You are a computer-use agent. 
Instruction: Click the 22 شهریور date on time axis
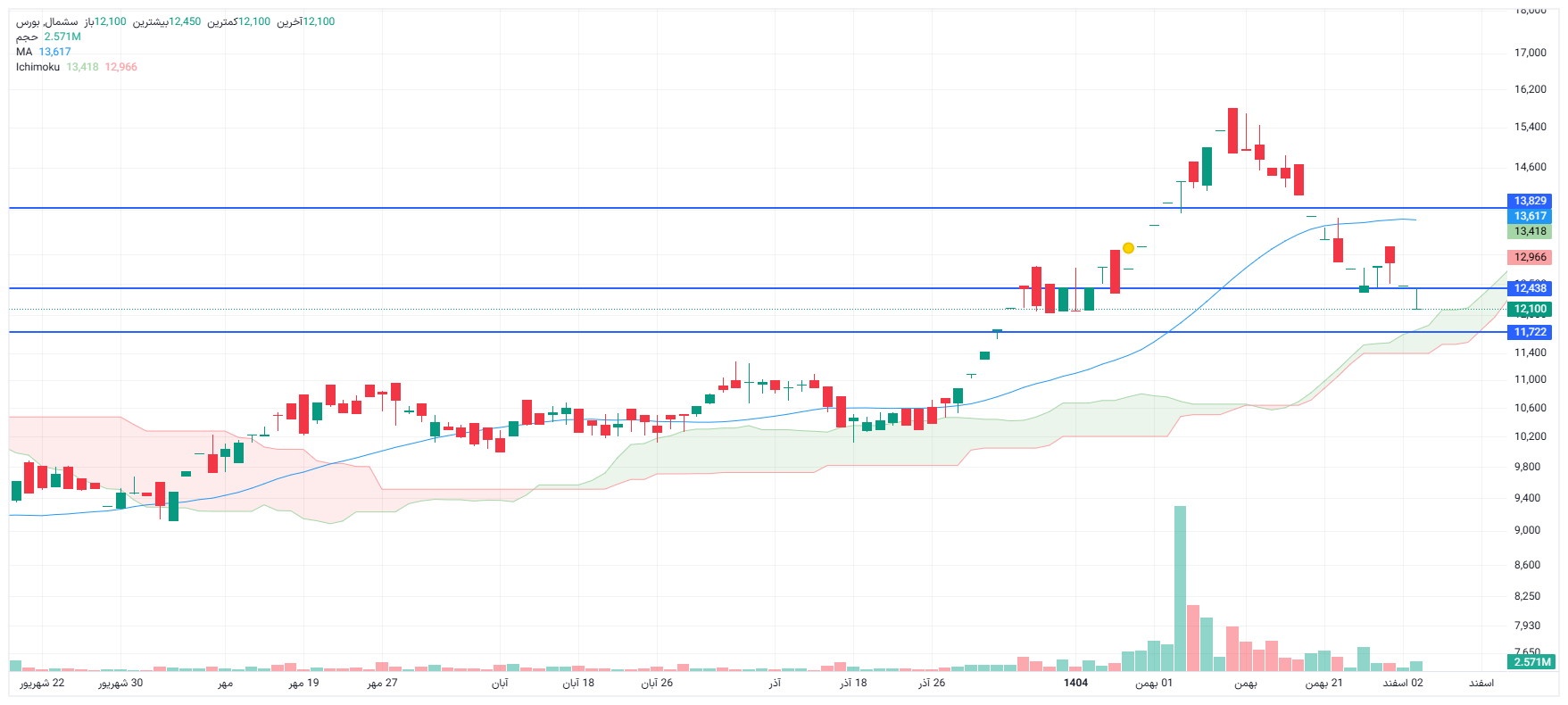point(43,683)
